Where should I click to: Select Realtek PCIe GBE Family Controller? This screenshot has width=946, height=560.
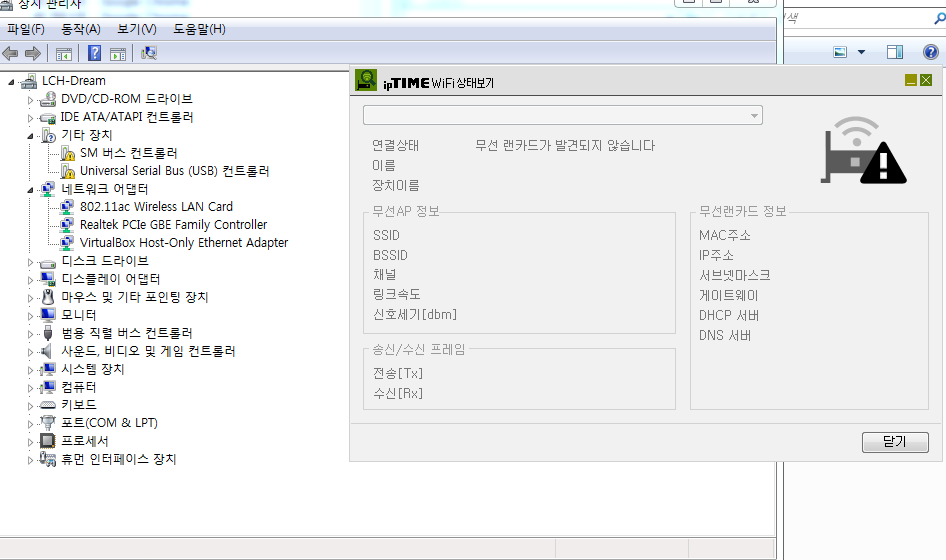pos(173,225)
